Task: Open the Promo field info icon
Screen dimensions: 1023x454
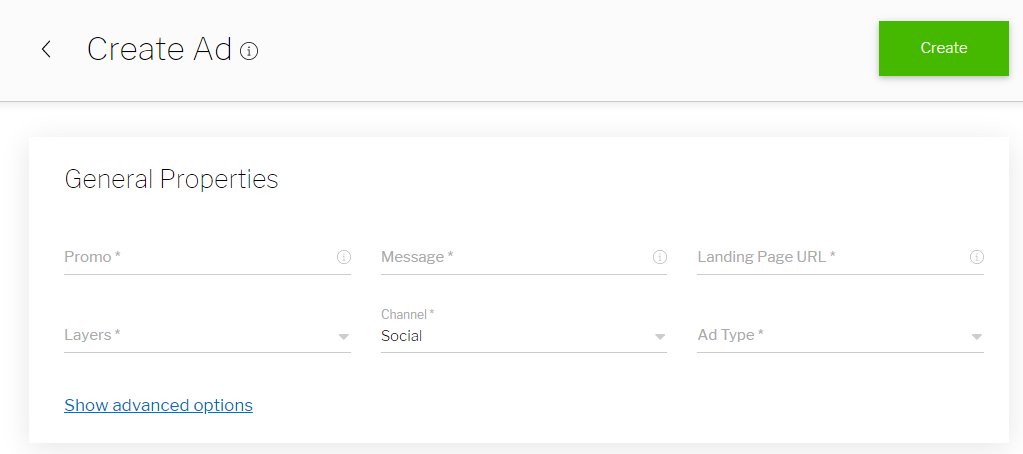Action: [x=344, y=257]
